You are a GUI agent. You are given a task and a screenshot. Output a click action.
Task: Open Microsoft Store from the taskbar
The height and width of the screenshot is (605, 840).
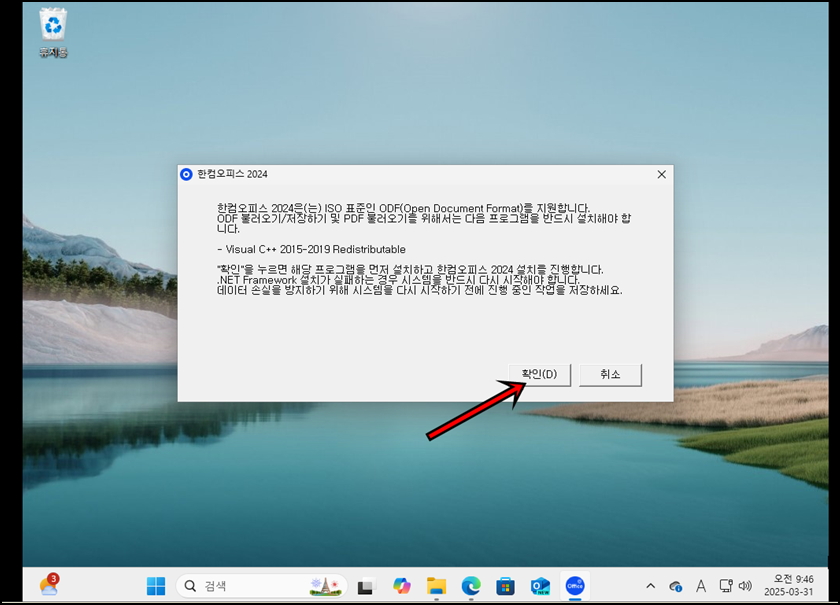click(x=505, y=586)
